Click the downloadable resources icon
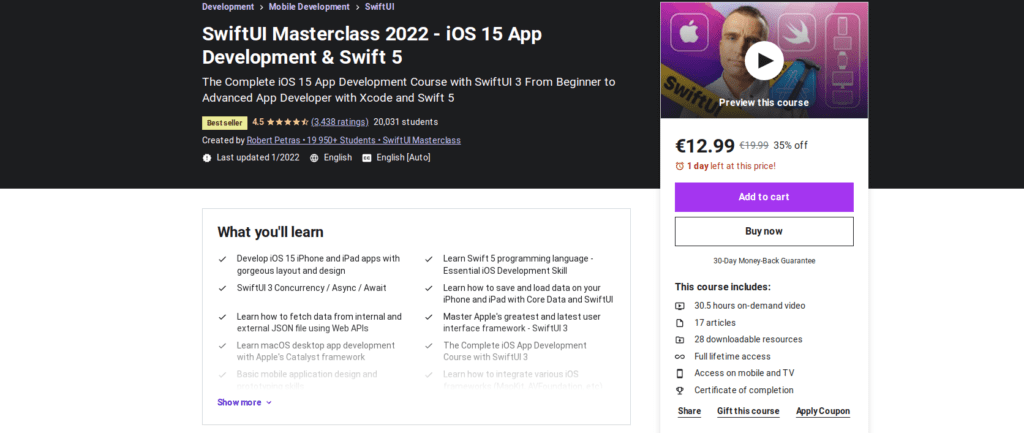Image resolution: width=1024 pixels, height=433 pixels. pyautogui.click(x=680, y=340)
